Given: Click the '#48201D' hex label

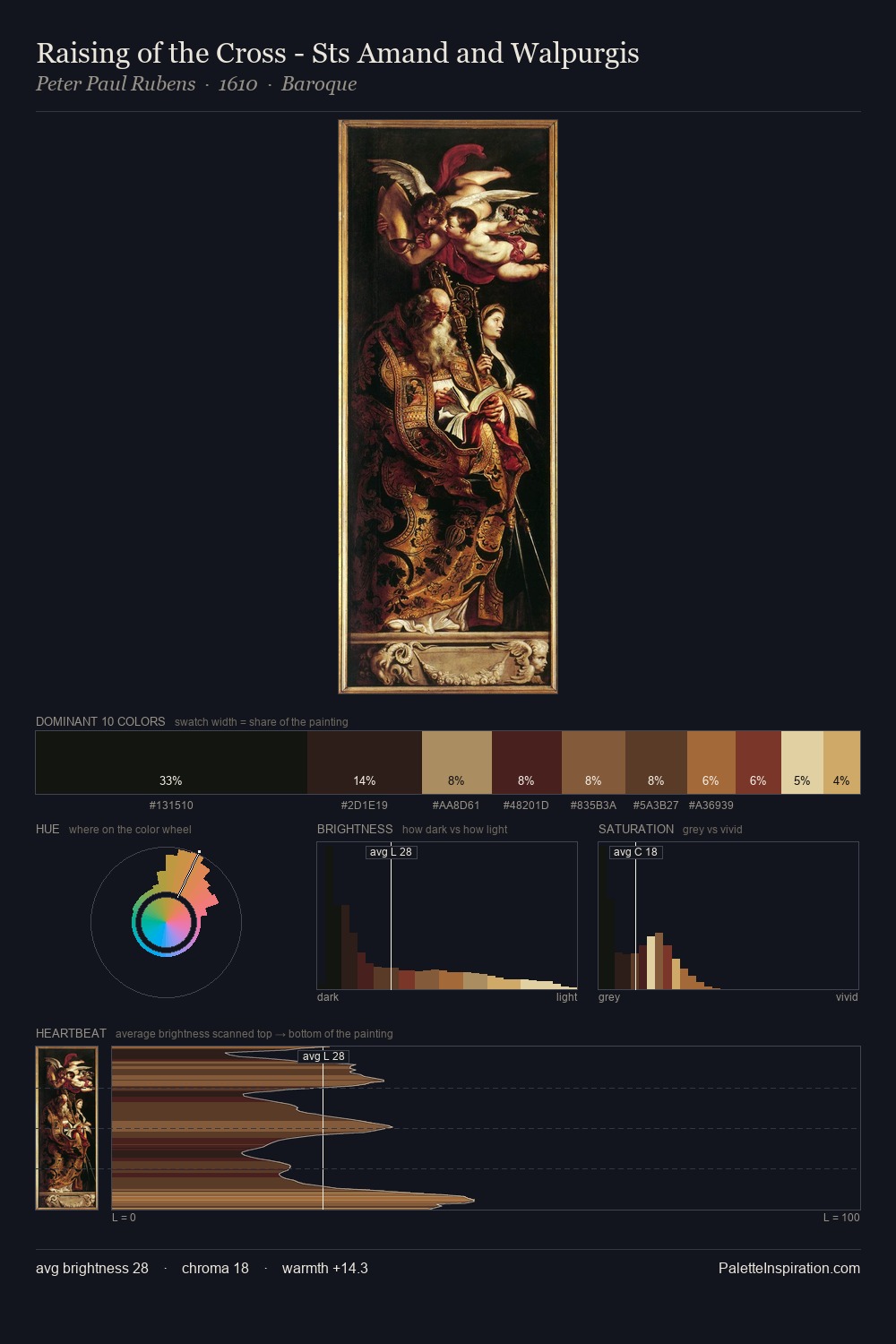Looking at the screenshot, I should (x=526, y=805).
